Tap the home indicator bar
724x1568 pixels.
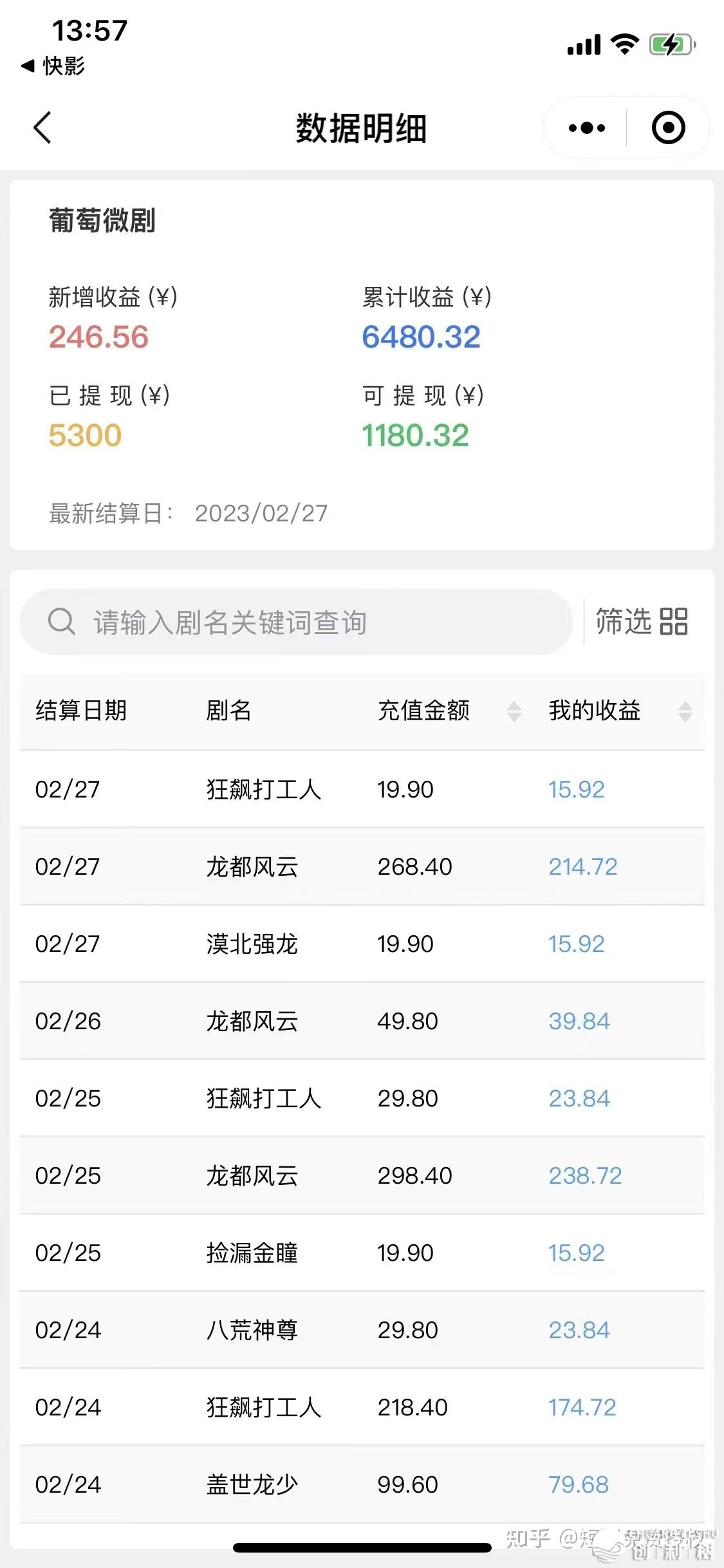362,1547
